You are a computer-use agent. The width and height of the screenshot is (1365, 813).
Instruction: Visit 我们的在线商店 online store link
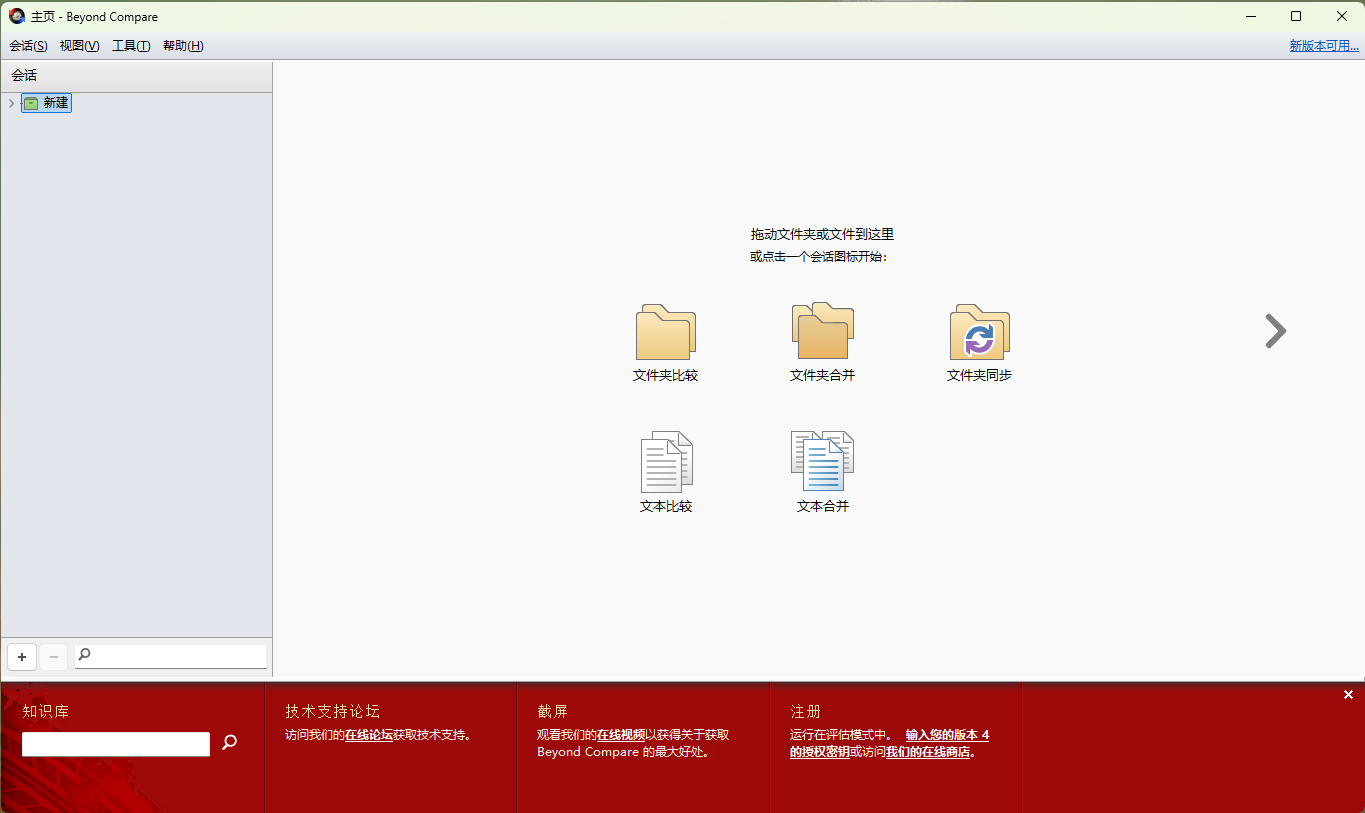coord(928,752)
